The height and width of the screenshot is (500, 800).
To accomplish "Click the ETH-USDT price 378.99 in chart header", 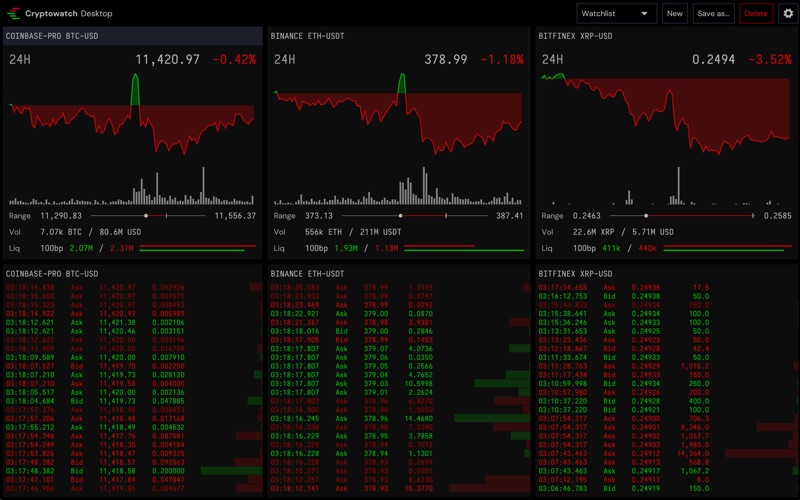I will coord(446,60).
